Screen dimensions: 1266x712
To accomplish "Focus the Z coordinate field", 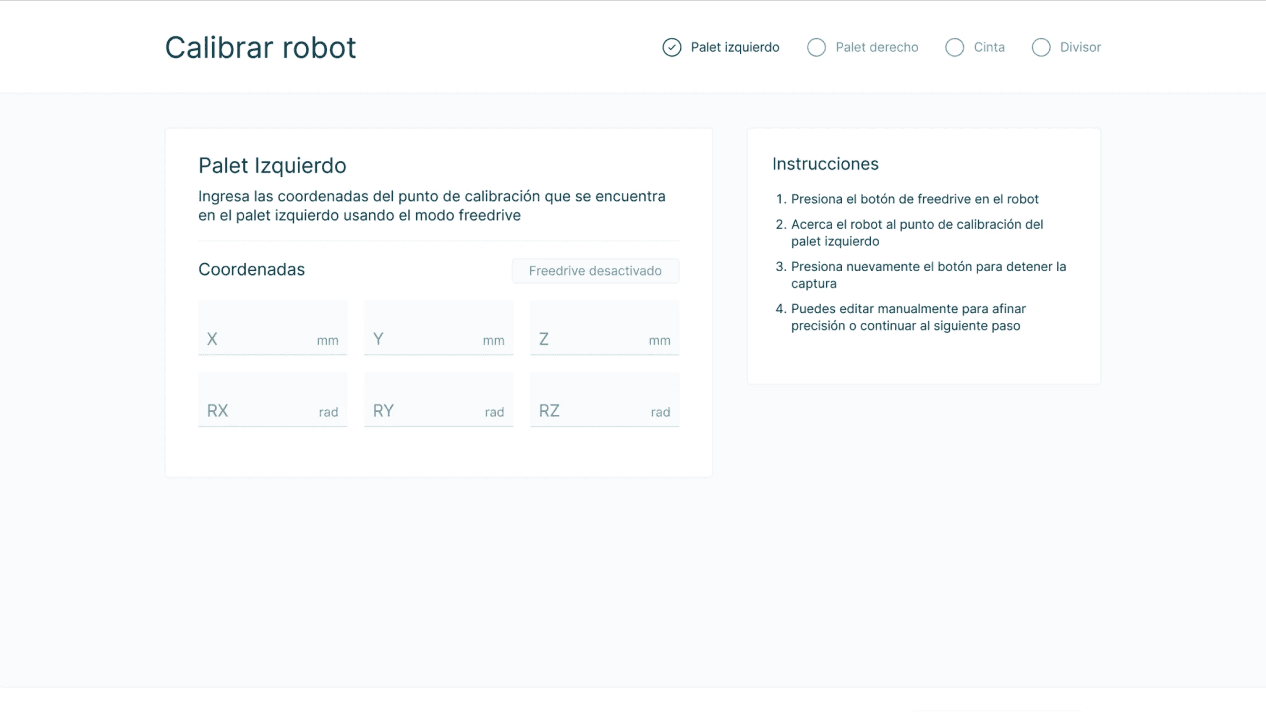I will [605, 328].
